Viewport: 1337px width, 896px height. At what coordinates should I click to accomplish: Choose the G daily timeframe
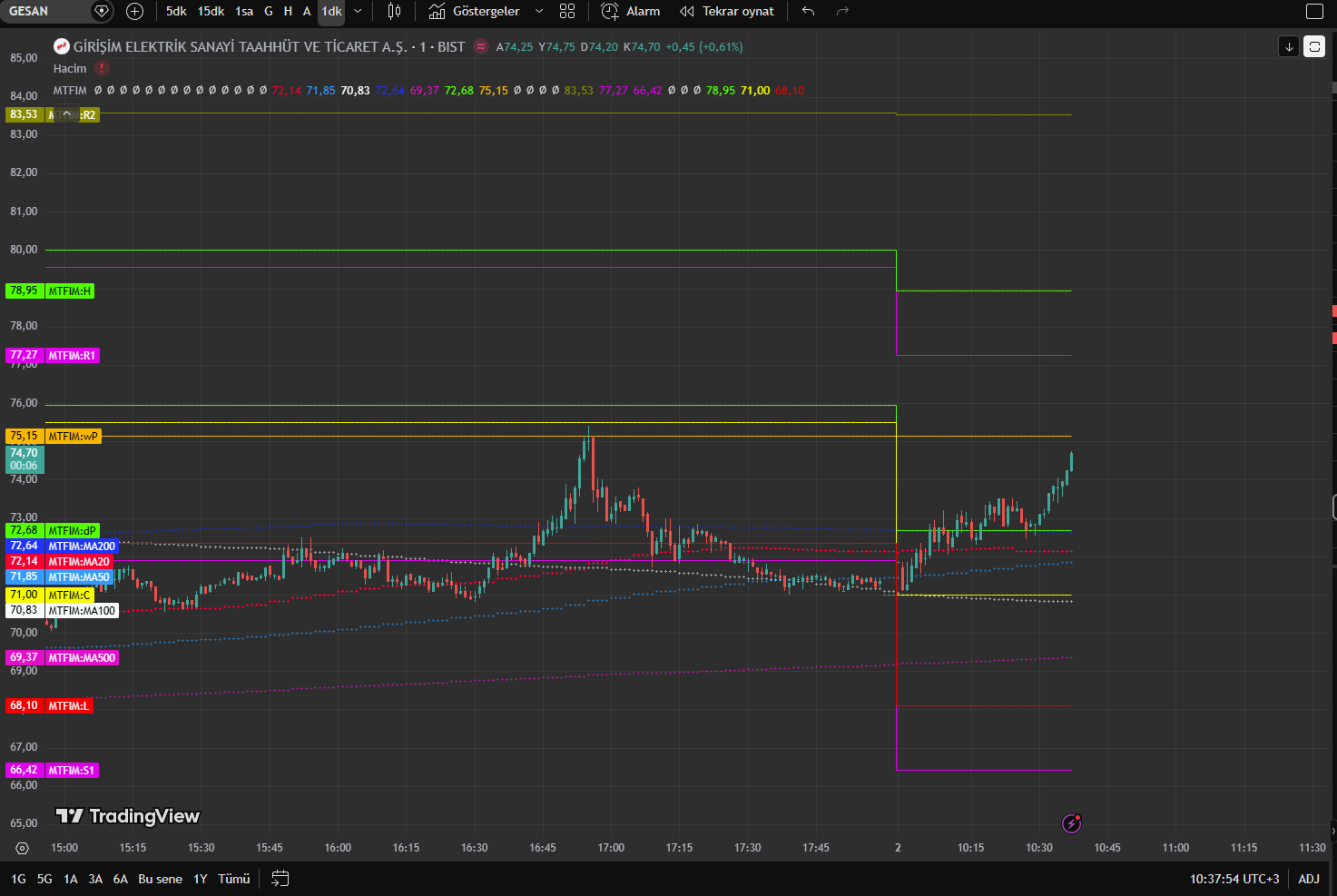pyautogui.click(x=269, y=11)
